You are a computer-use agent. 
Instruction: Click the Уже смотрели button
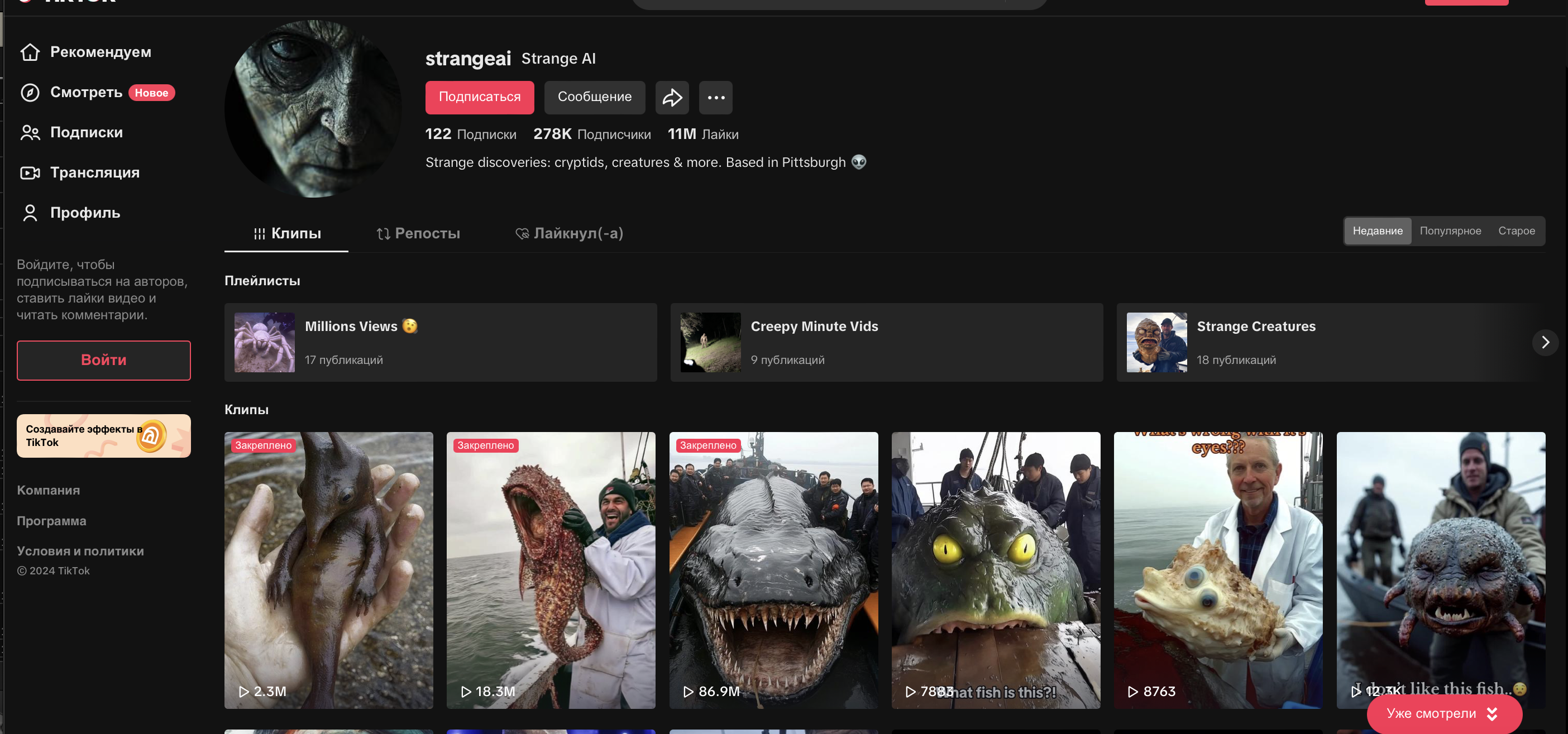(1444, 714)
